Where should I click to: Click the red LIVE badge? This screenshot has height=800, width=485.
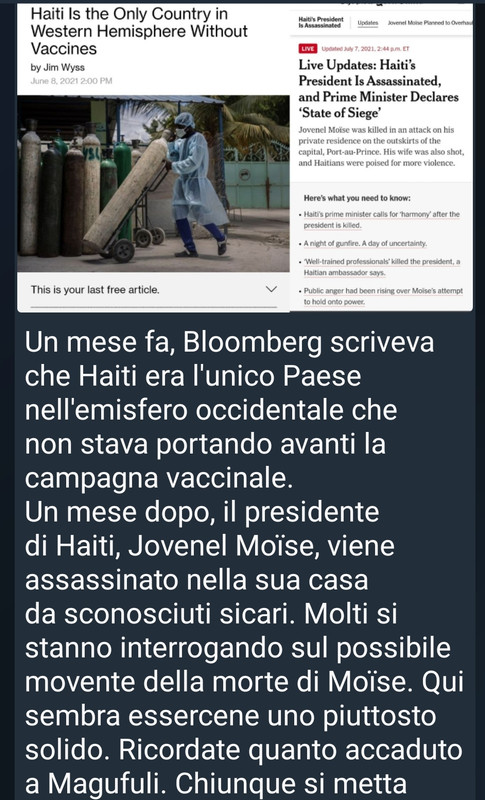pos(308,48)
